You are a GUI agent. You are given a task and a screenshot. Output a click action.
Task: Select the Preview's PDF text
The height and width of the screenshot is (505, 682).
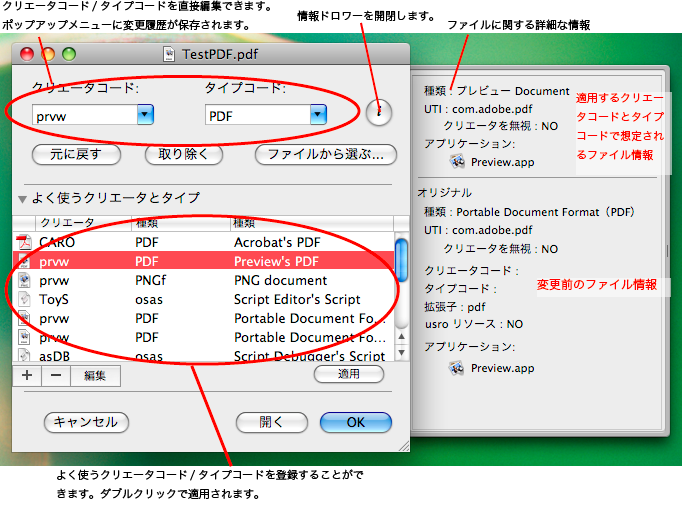(276, 261)
